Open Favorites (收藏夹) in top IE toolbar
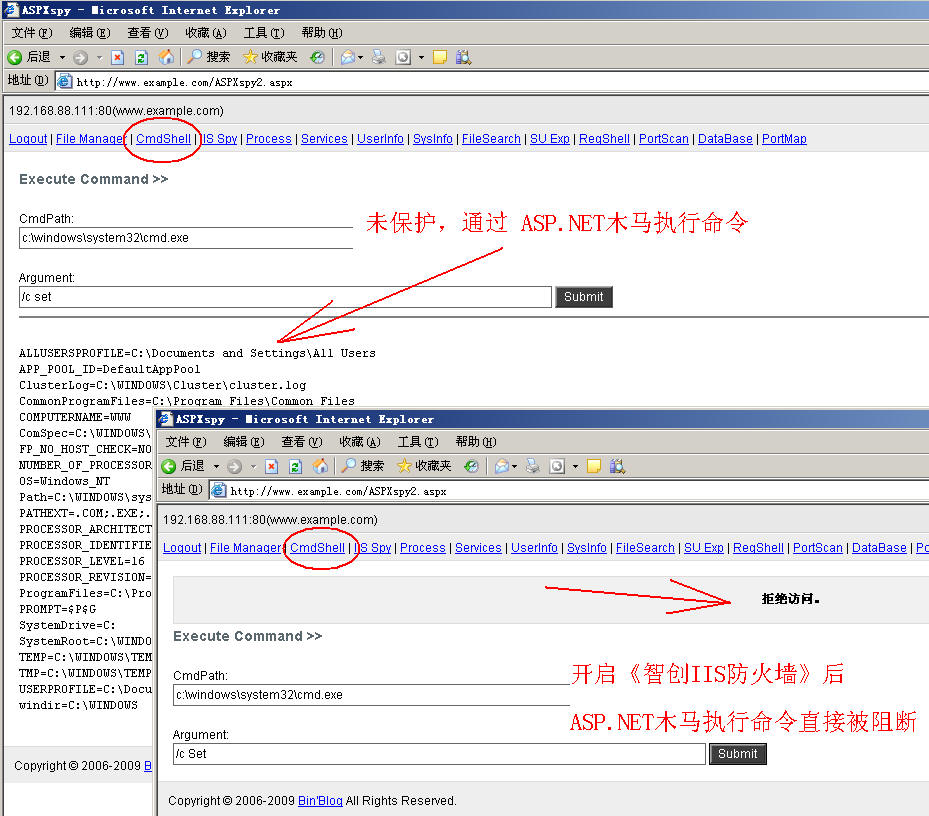The height and width of the screenshot is (816, 929). [x=270, y=57]
